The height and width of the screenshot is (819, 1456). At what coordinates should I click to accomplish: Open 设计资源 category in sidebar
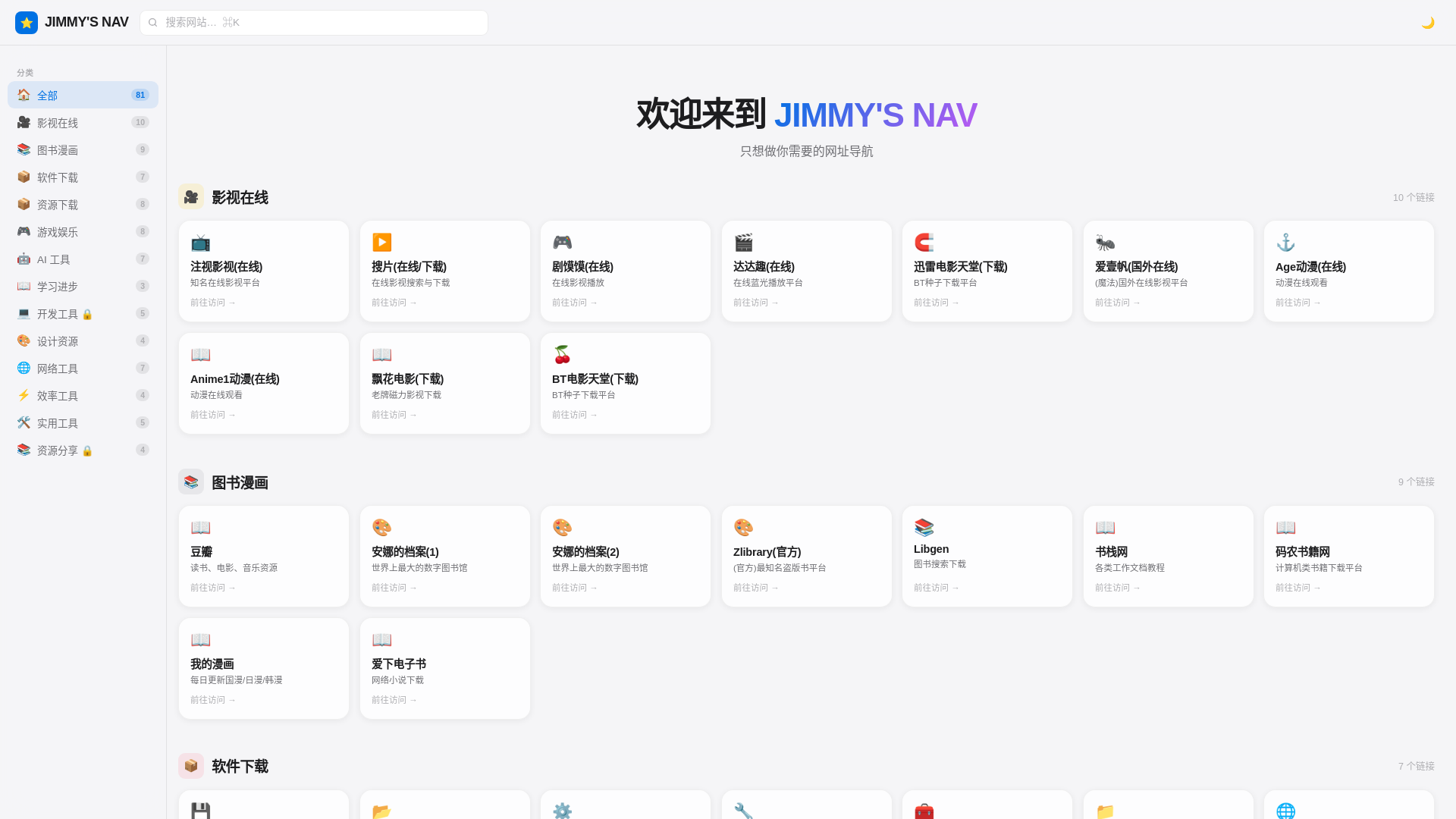[x=83, y=340]
